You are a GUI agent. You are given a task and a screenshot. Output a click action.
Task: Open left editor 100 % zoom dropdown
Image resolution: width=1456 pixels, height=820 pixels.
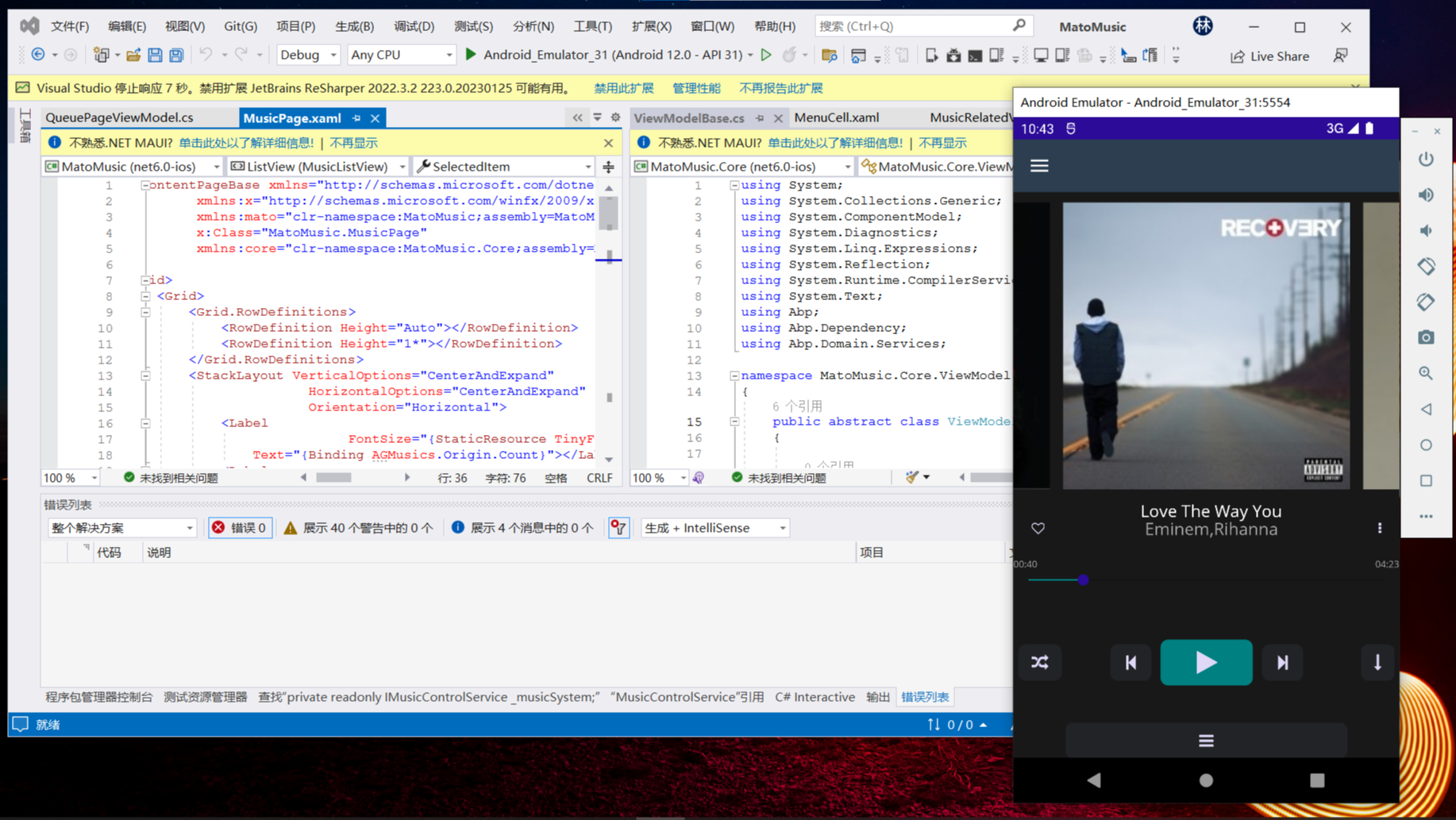click(x=71, y=478)
